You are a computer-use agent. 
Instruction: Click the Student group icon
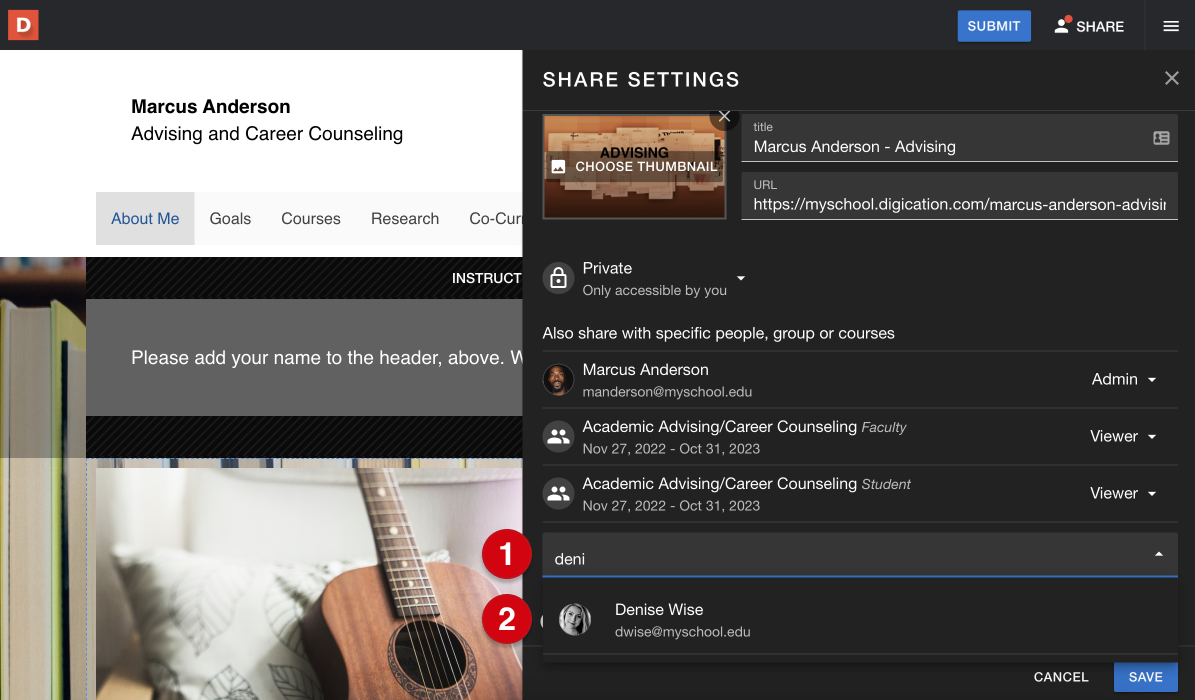click(558, 494)
